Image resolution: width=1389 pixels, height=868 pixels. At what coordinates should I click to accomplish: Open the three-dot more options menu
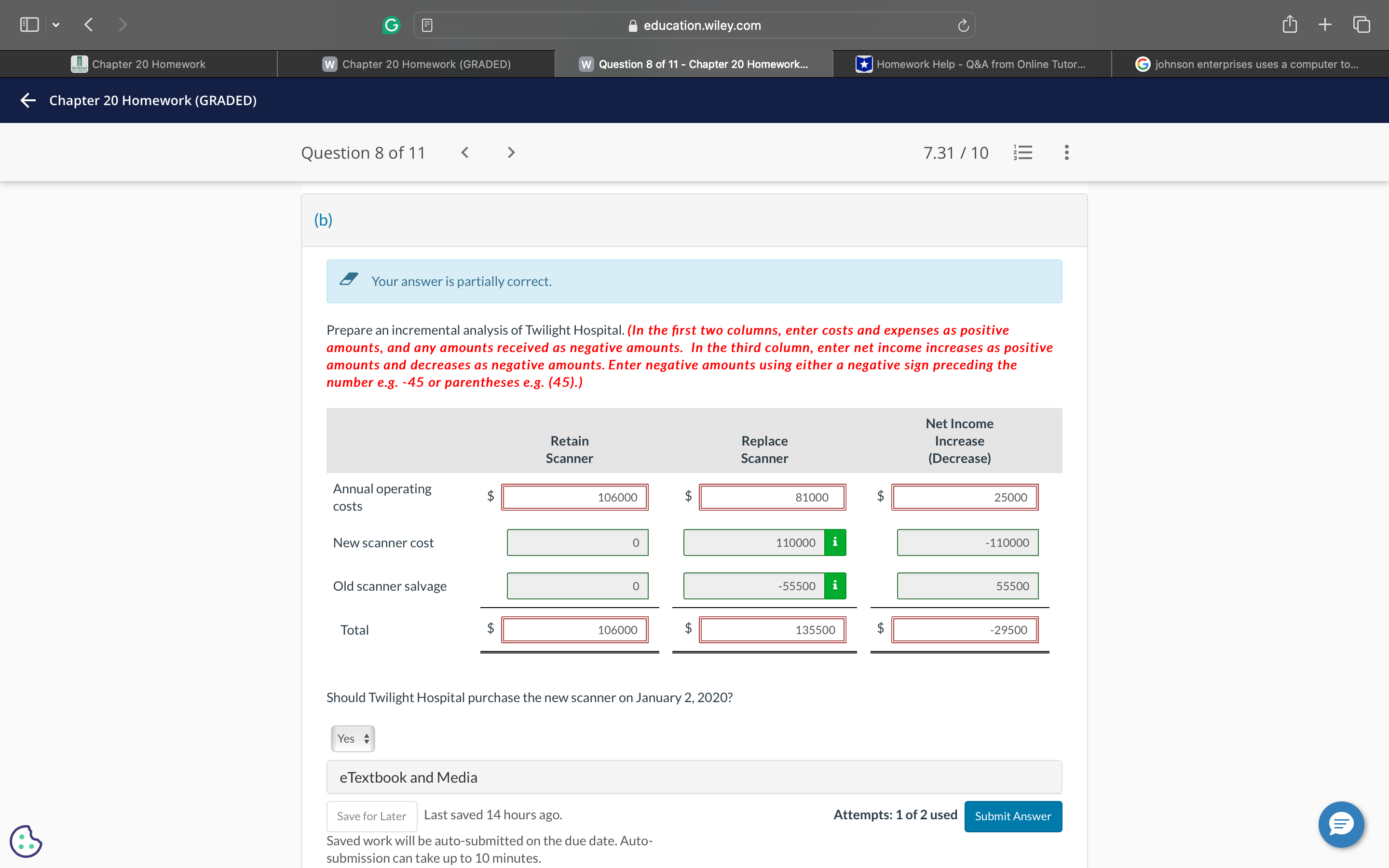point(1066,152)
